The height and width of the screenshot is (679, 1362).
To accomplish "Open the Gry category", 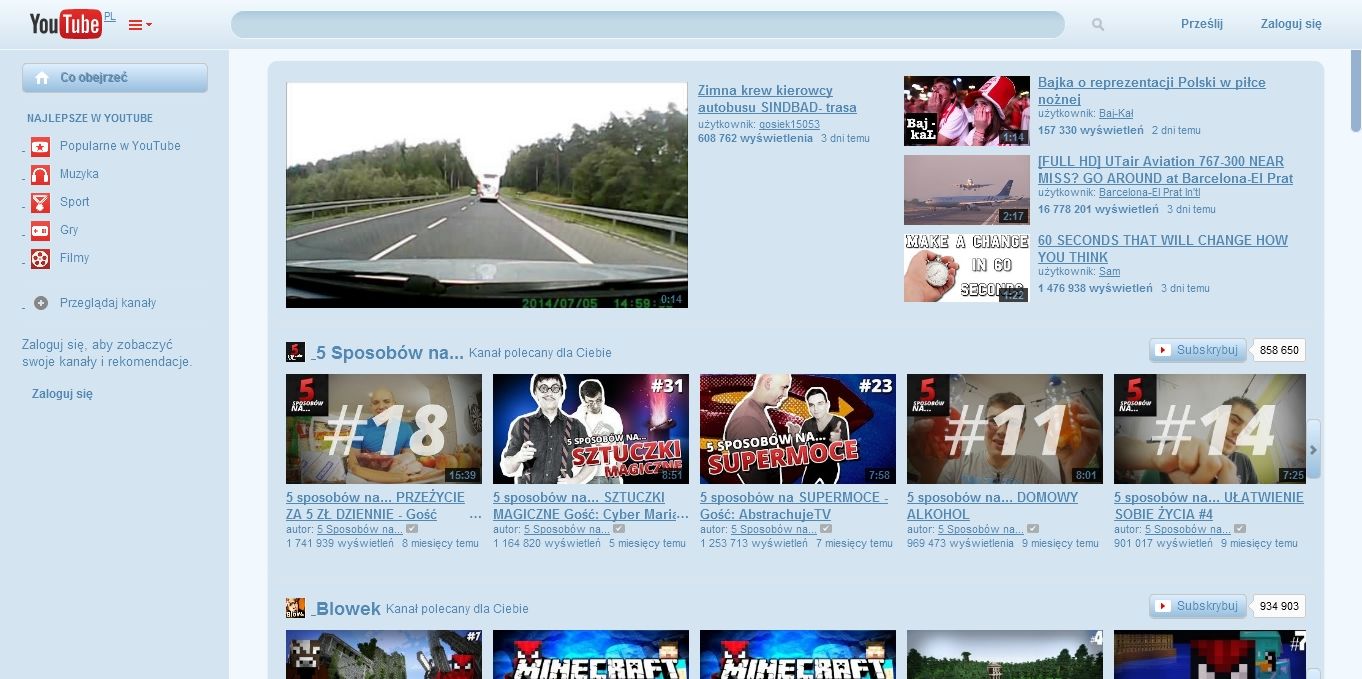I will click(69, 230).
